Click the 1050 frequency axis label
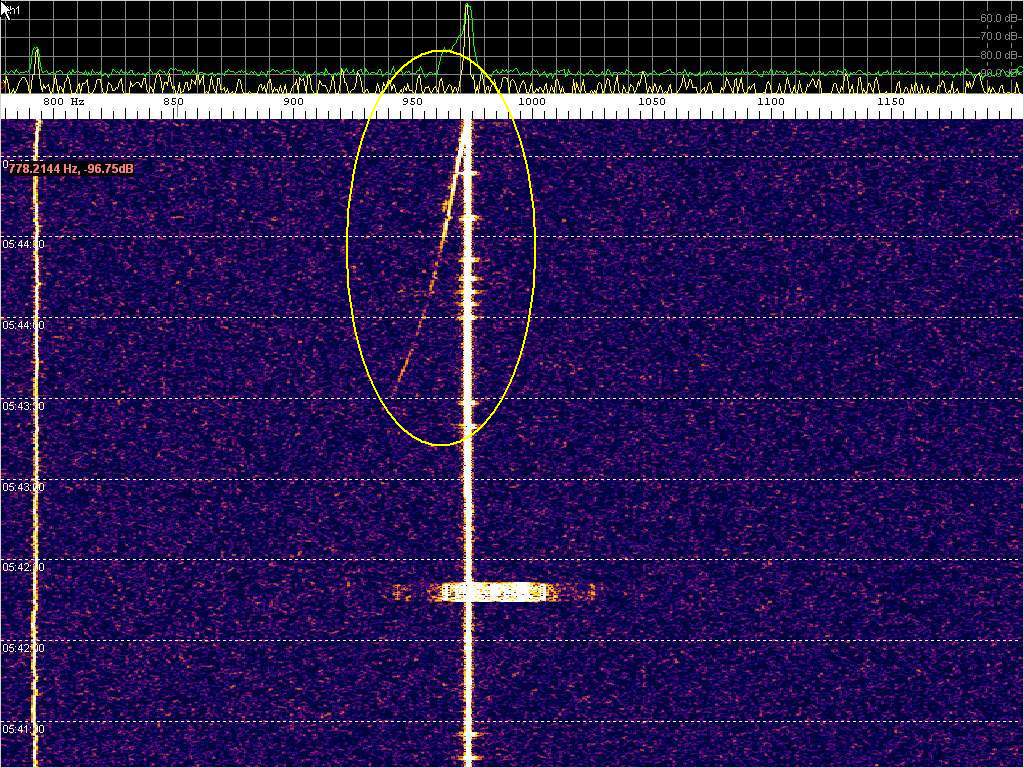This screenshot has height=768, width=1024. (651, 102)
